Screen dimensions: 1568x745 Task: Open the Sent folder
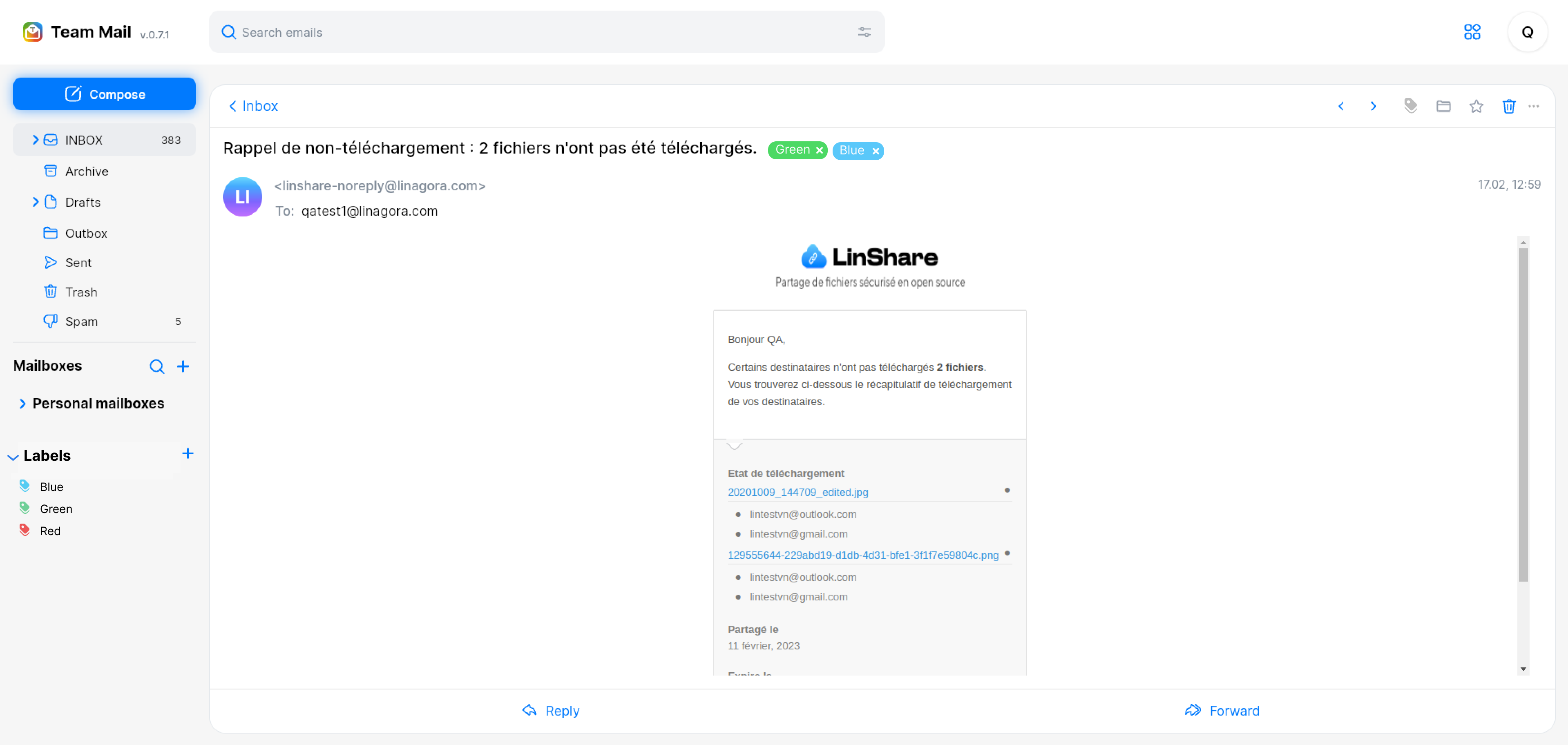pyautogui.click(x=104, y=262)
